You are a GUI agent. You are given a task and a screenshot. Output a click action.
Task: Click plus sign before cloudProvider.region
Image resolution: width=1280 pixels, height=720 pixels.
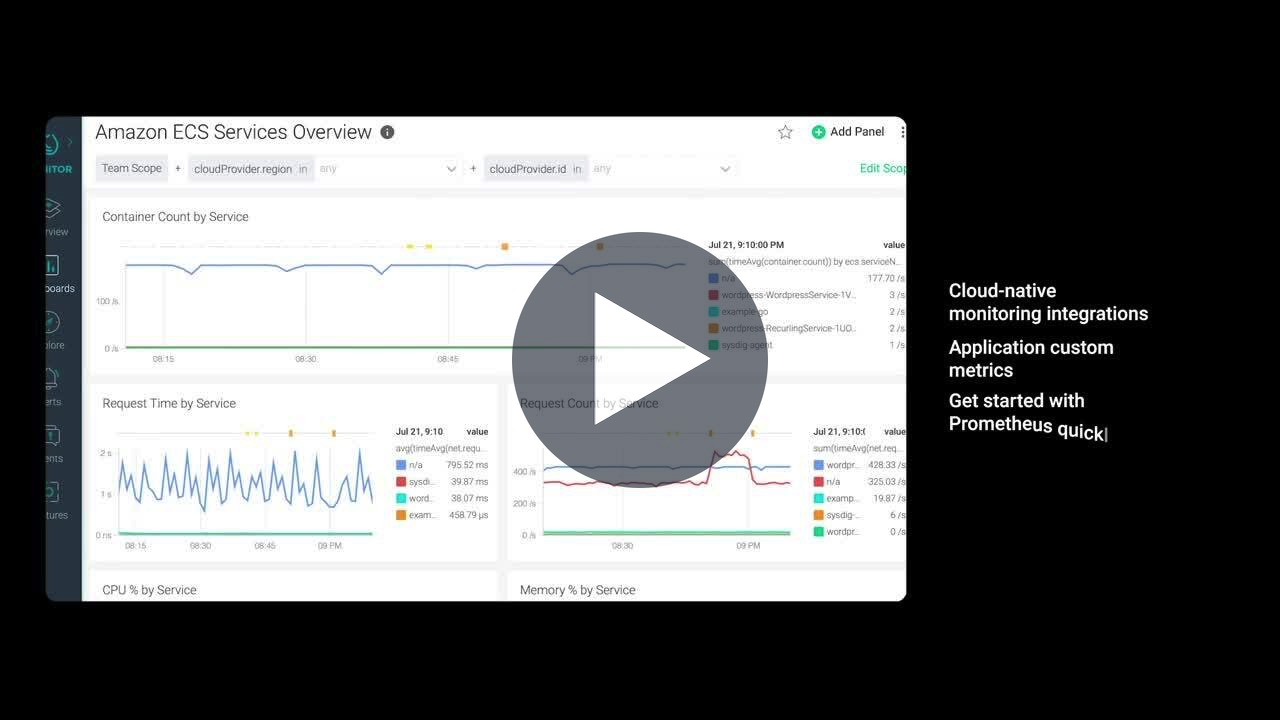click(178, 169)
